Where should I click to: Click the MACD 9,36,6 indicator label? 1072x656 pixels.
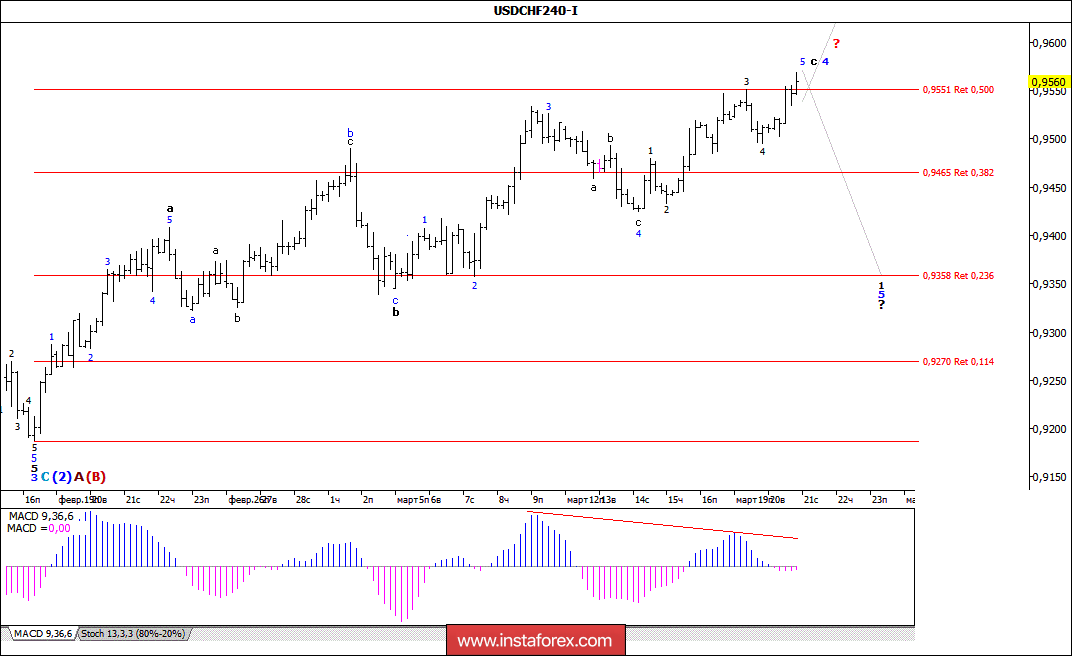tap(41, 517)
